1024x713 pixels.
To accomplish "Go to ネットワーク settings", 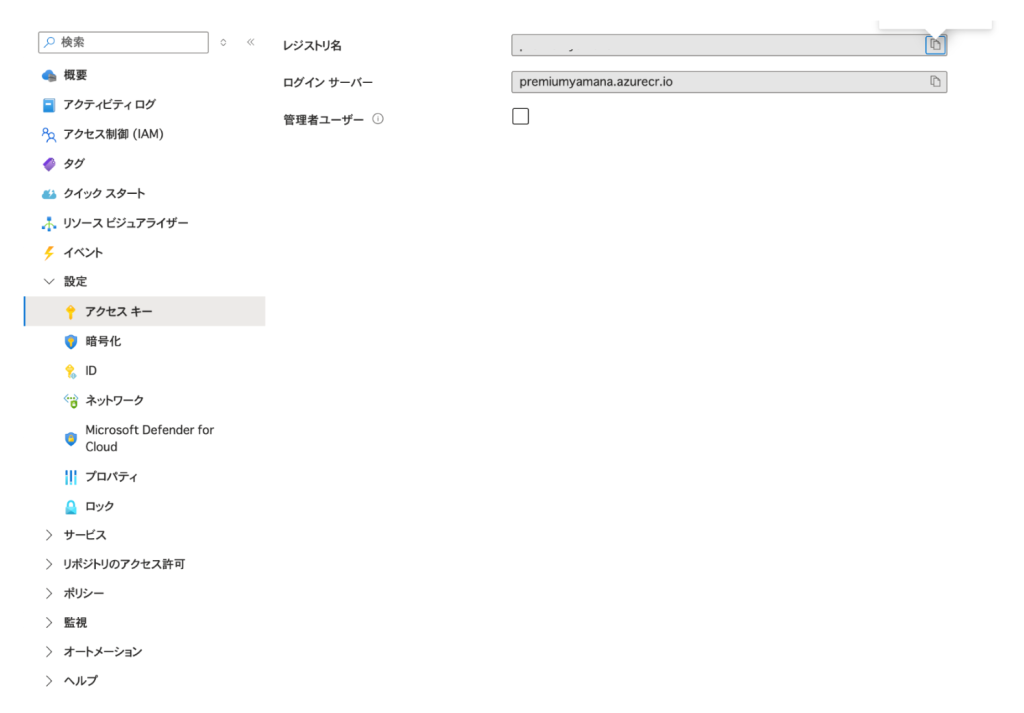I will coord(114,400).
